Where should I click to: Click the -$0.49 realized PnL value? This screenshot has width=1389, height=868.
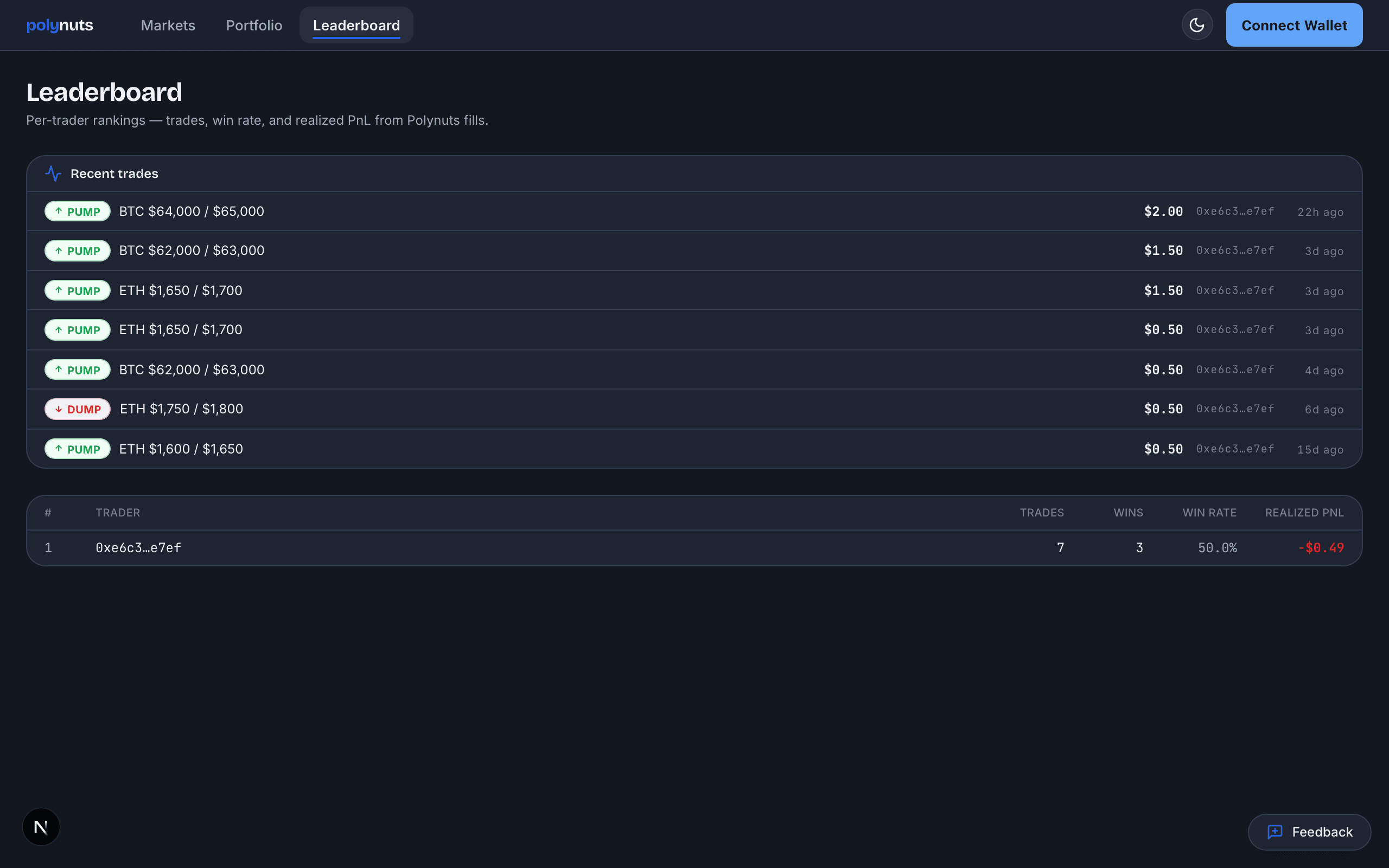click(x=1321, y=548)
